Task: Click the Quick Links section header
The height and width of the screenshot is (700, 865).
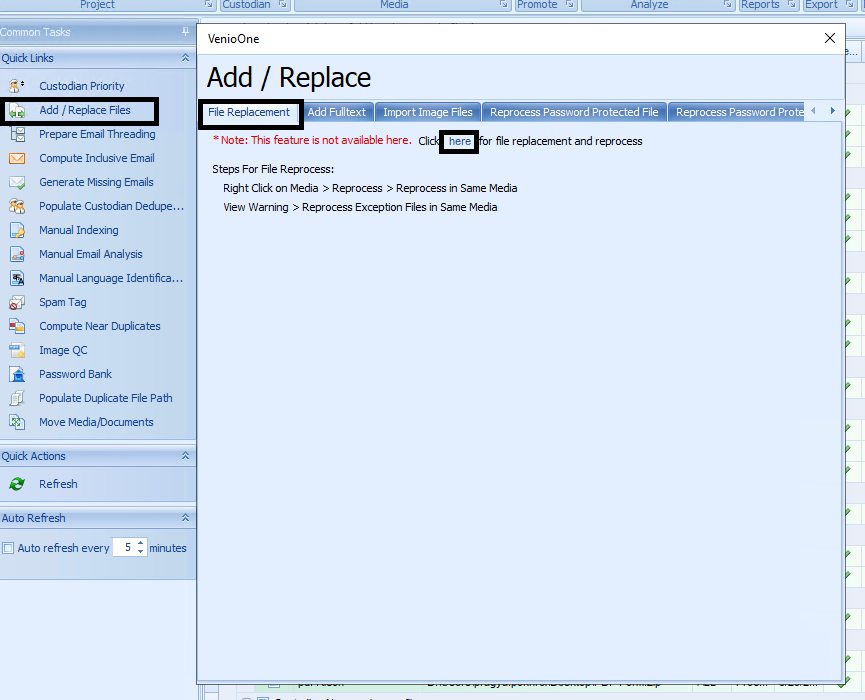Action: click(98, 58)
